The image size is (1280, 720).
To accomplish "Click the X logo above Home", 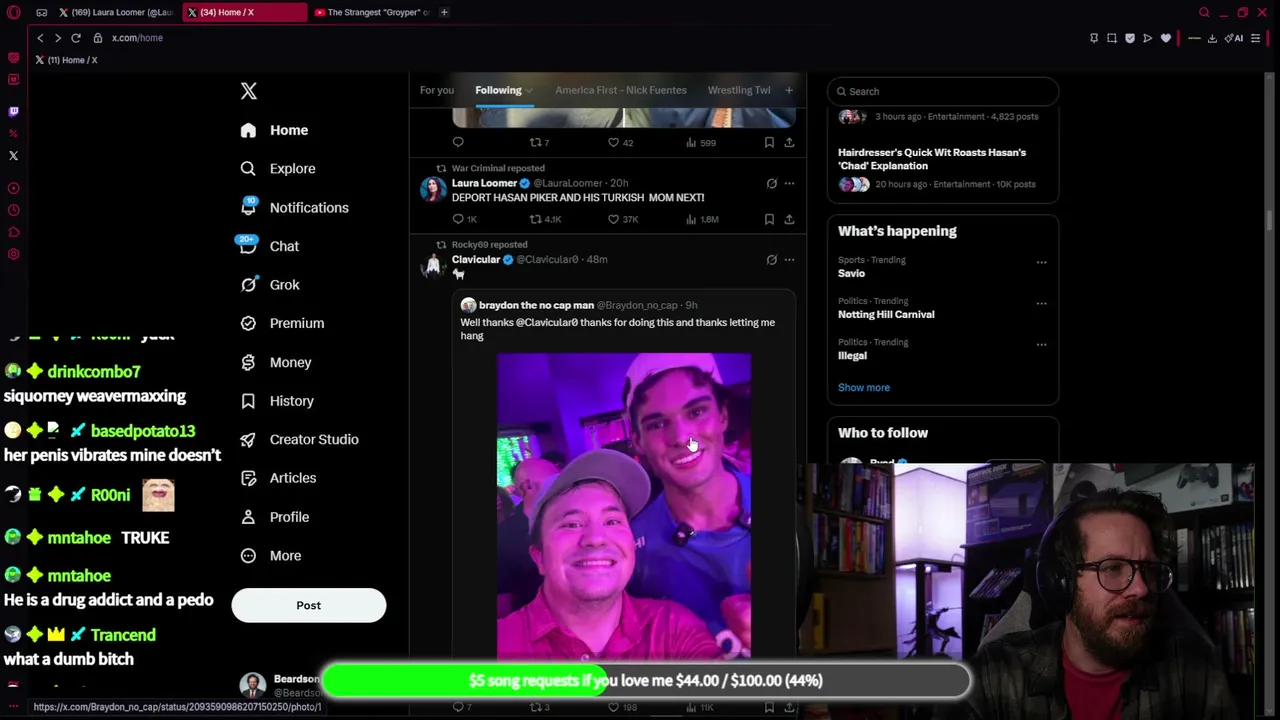I will tap(249, 91).
